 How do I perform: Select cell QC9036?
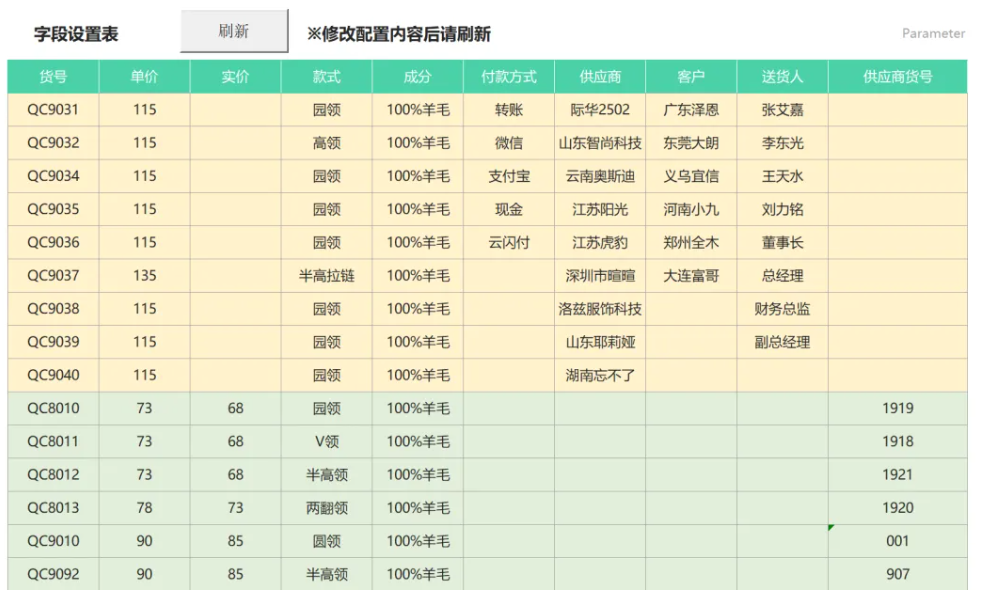[x=53, y=243]
